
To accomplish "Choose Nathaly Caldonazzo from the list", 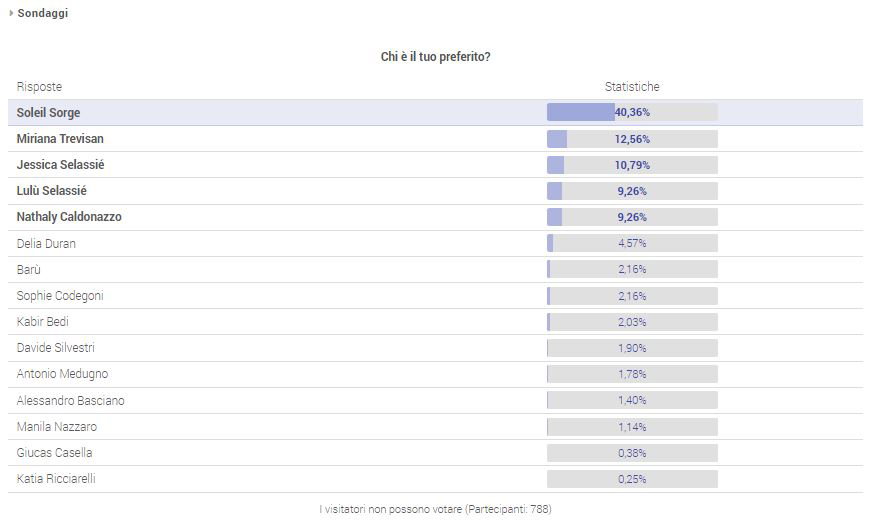I will tap(69, 217).
